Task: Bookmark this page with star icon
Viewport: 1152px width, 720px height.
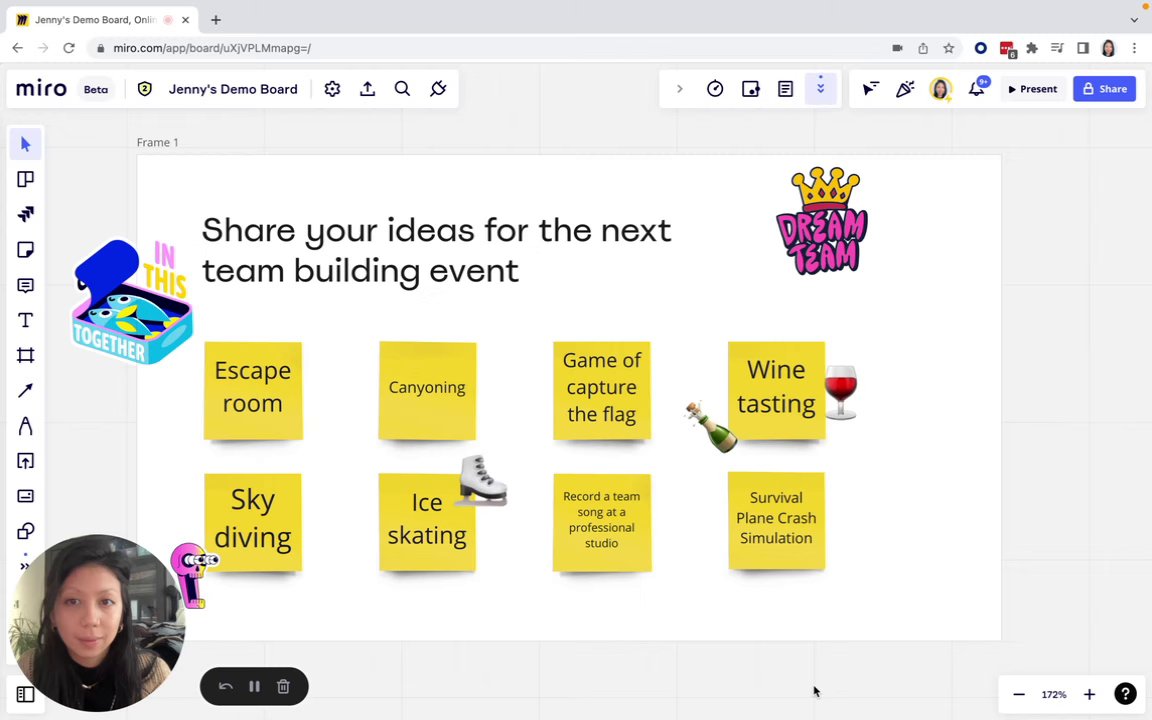Action: point(948,48)
